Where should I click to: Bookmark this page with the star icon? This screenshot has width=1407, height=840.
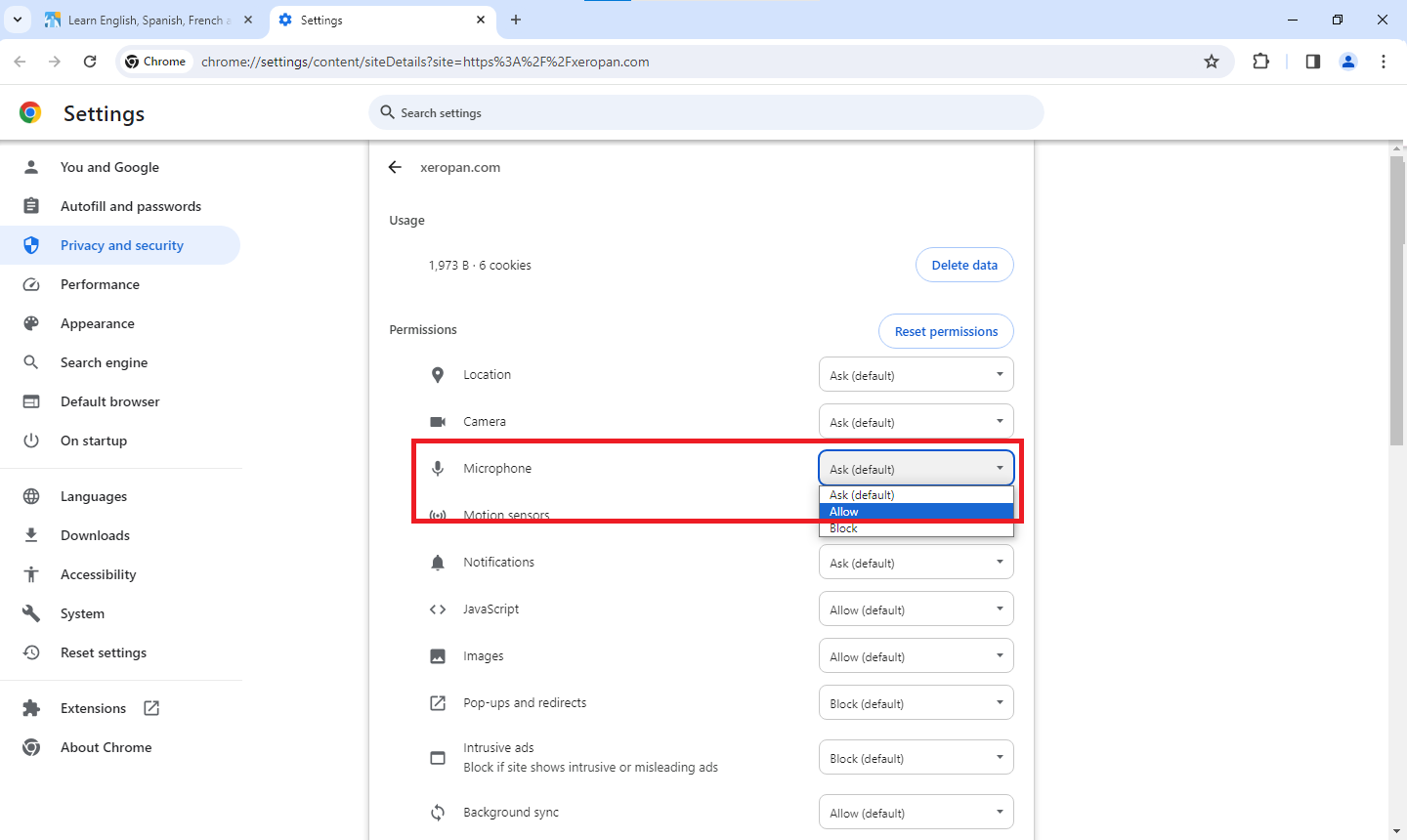(1212, 62)
